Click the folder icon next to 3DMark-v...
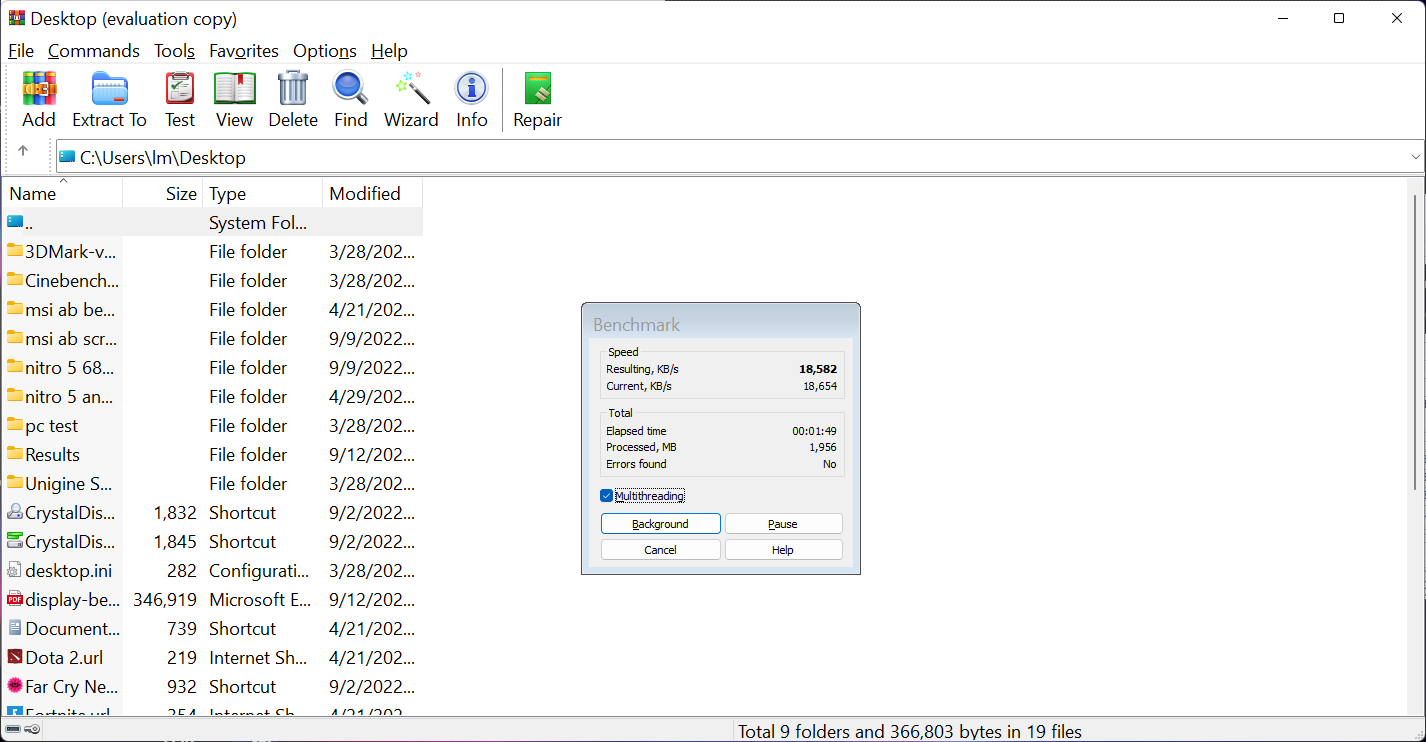 (15, 250)
